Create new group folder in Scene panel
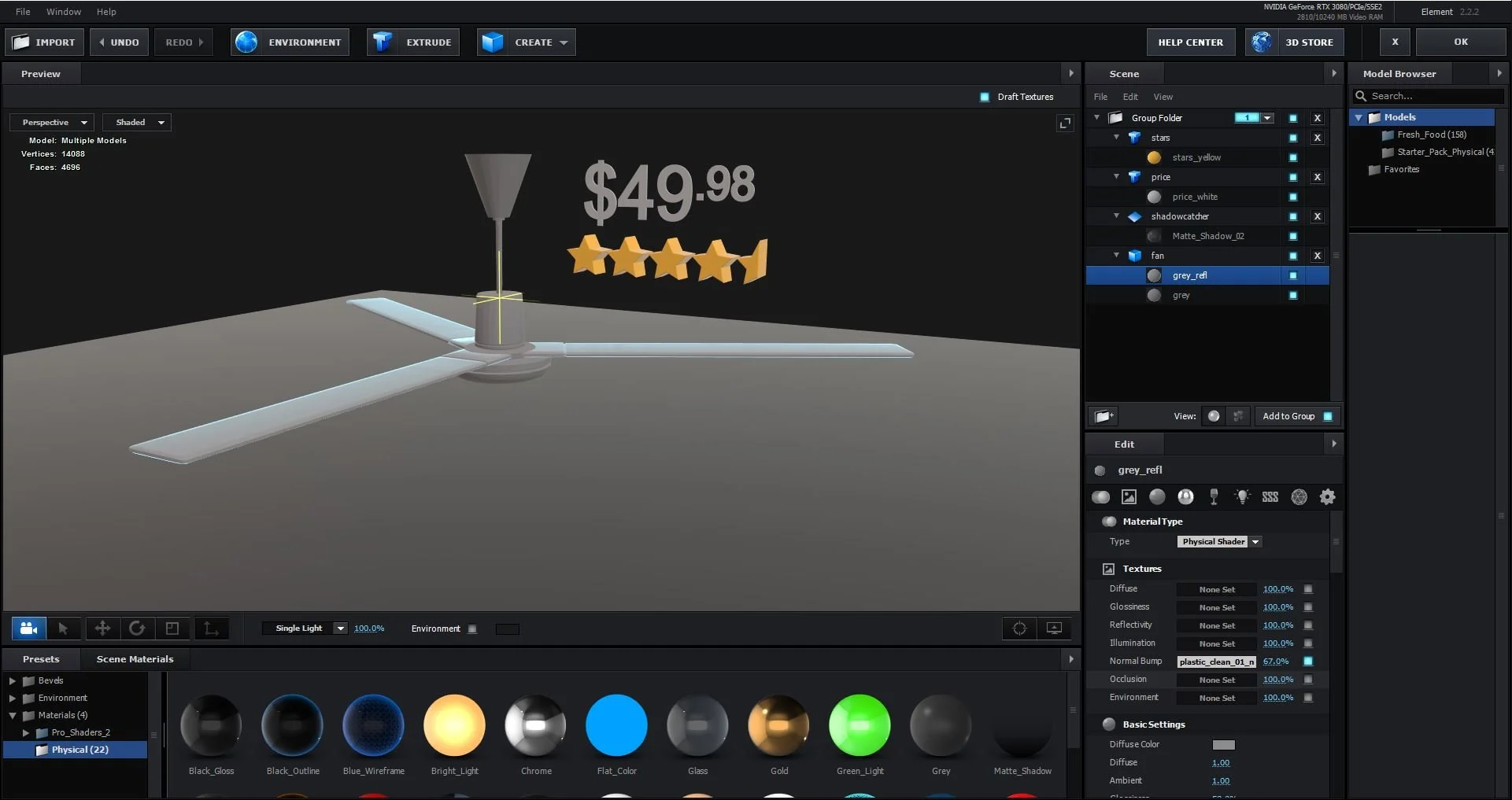Viewport: 1512px width, 800px height. click(1104, 416)
